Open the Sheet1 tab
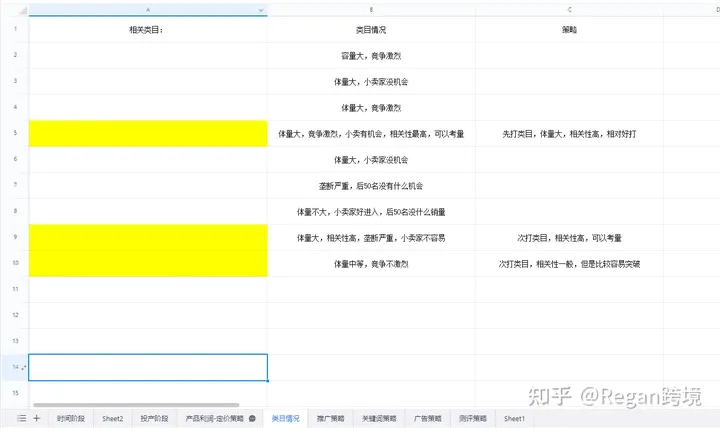Viewport: 720px width, 428px height. tap(514, 419)
